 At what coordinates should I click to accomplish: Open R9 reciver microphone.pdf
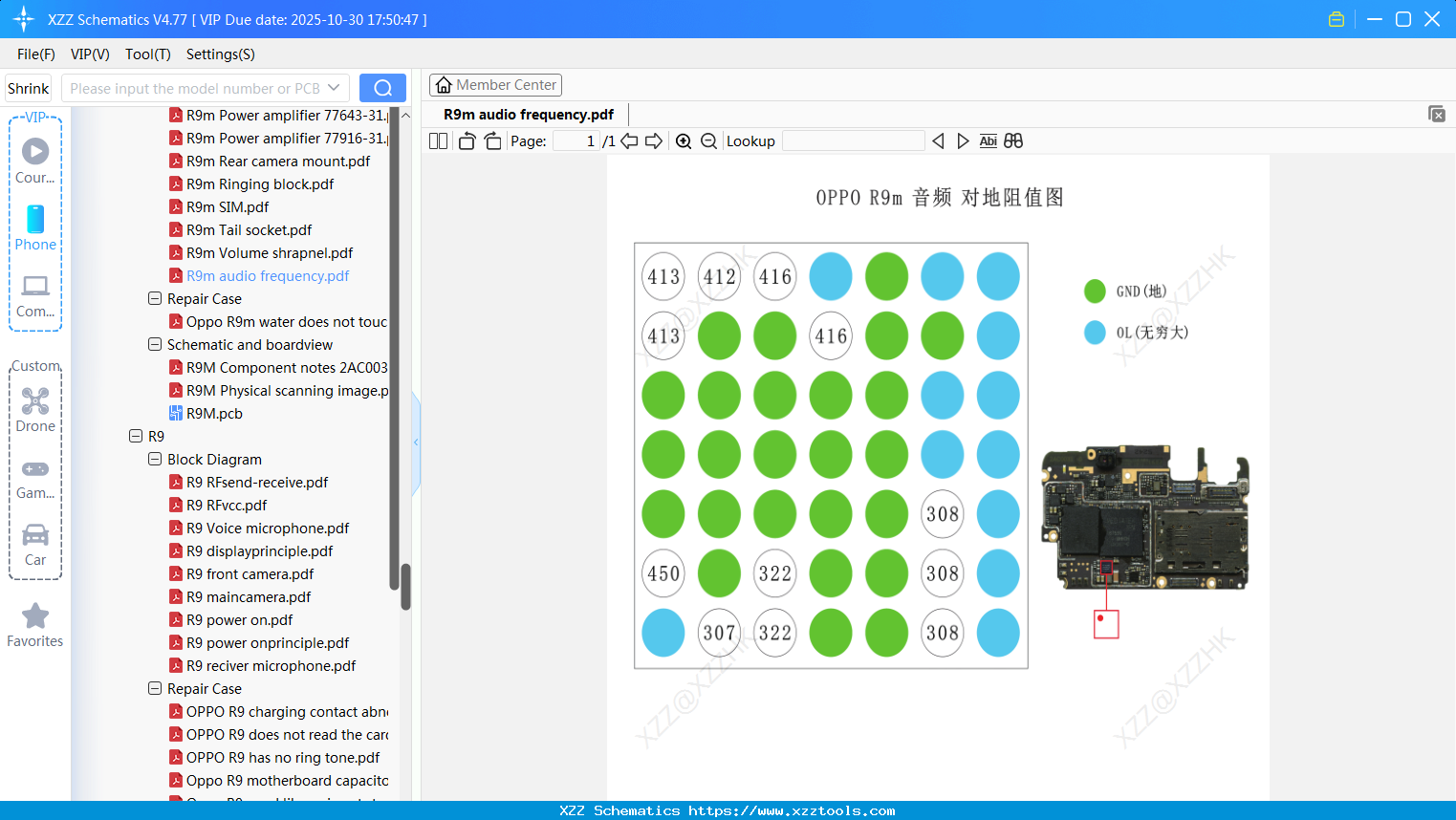click(271, 665)
